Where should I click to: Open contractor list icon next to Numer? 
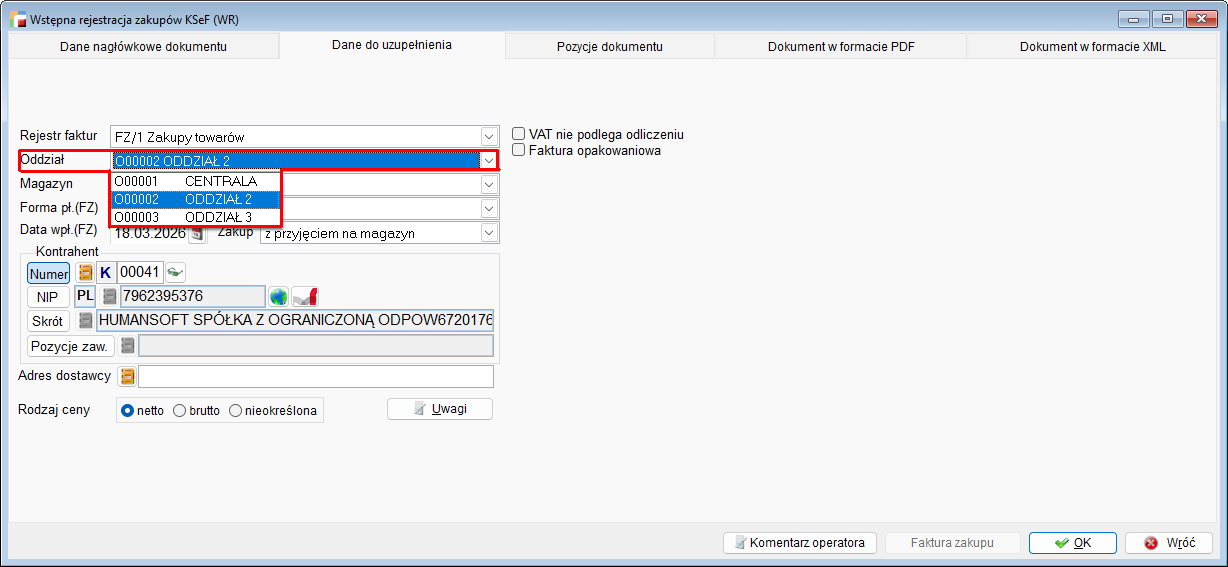click(86, 273)
